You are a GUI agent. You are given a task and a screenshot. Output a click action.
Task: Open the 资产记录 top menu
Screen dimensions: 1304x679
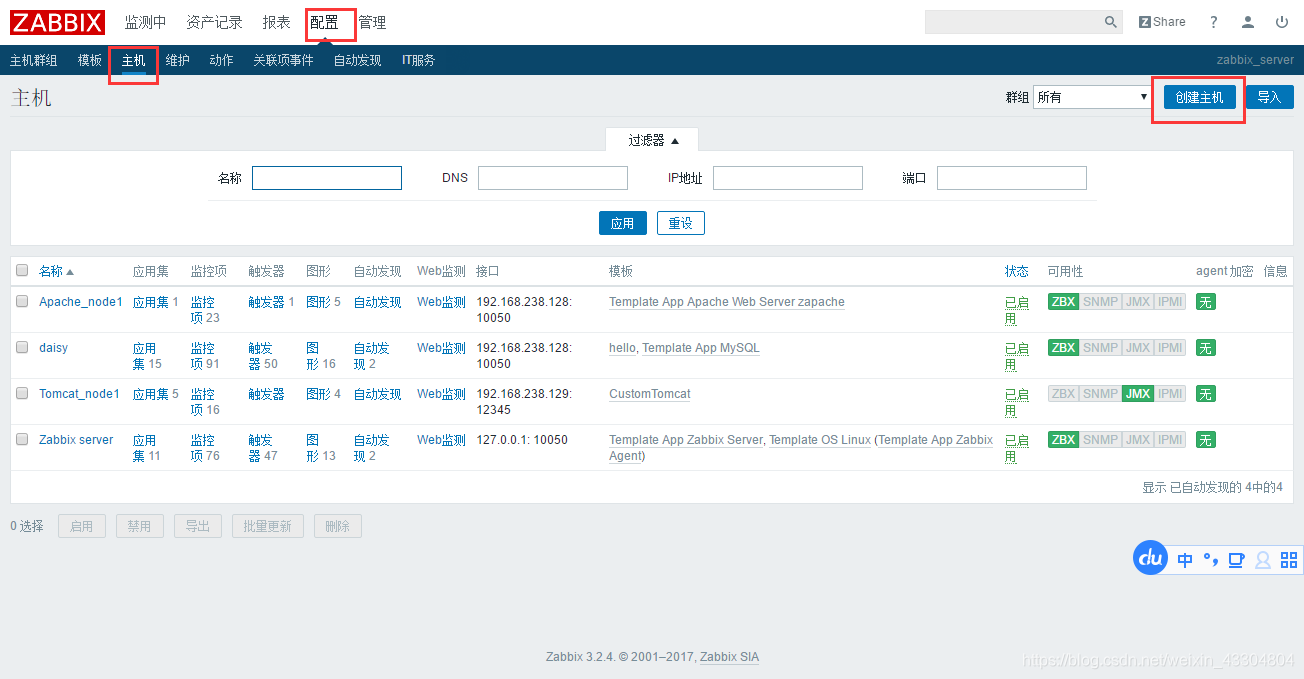coord(215,22)
